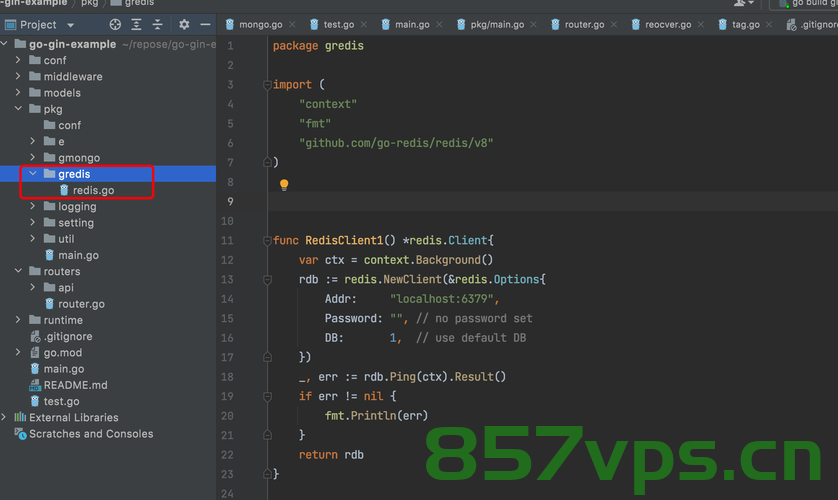Expand the e folder
The width and height of the screenshot is (838, 500).
click(x=33, y=141)
